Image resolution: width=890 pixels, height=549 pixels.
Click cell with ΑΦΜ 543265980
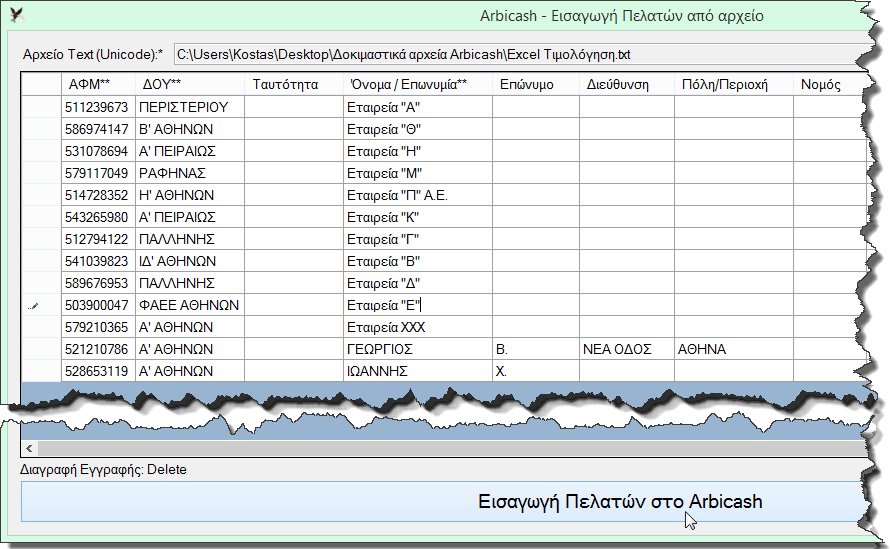98,217
